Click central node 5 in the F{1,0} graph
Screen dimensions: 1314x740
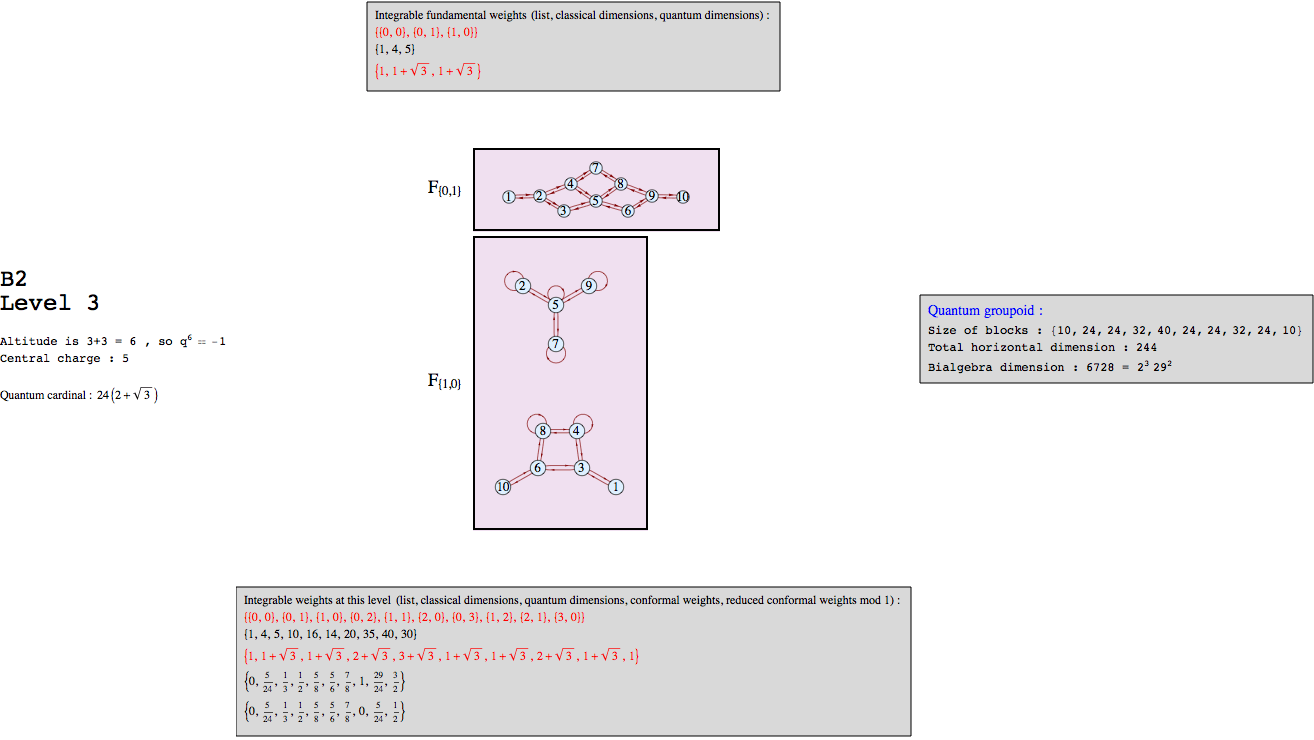555,304
